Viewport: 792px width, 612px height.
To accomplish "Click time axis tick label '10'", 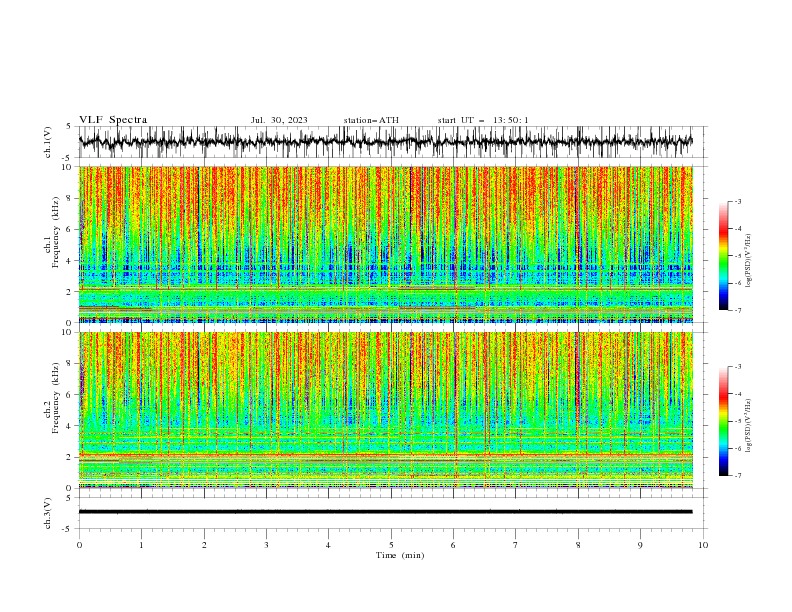I will click(703, 545).
